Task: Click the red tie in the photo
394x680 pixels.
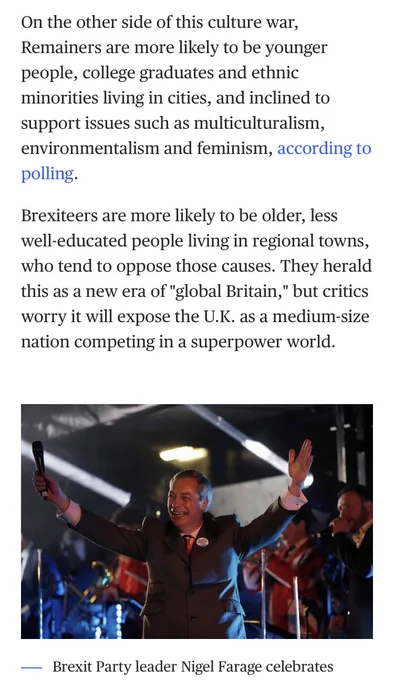Action: [188, 546]
